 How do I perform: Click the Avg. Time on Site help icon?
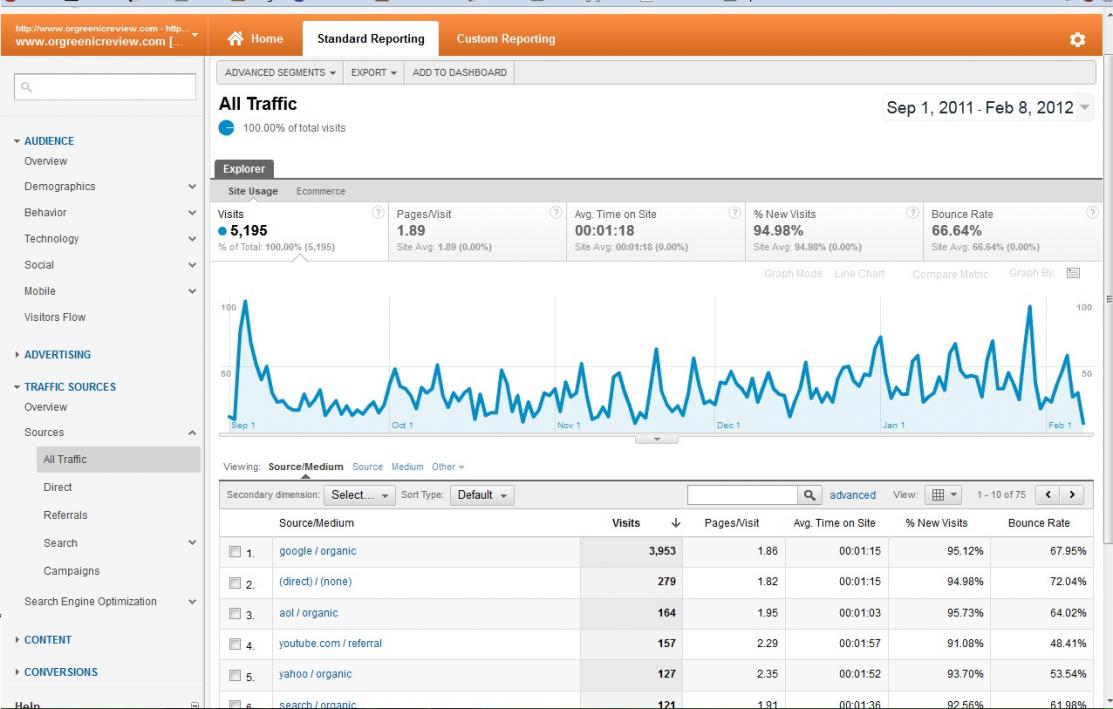coord(735,212)
